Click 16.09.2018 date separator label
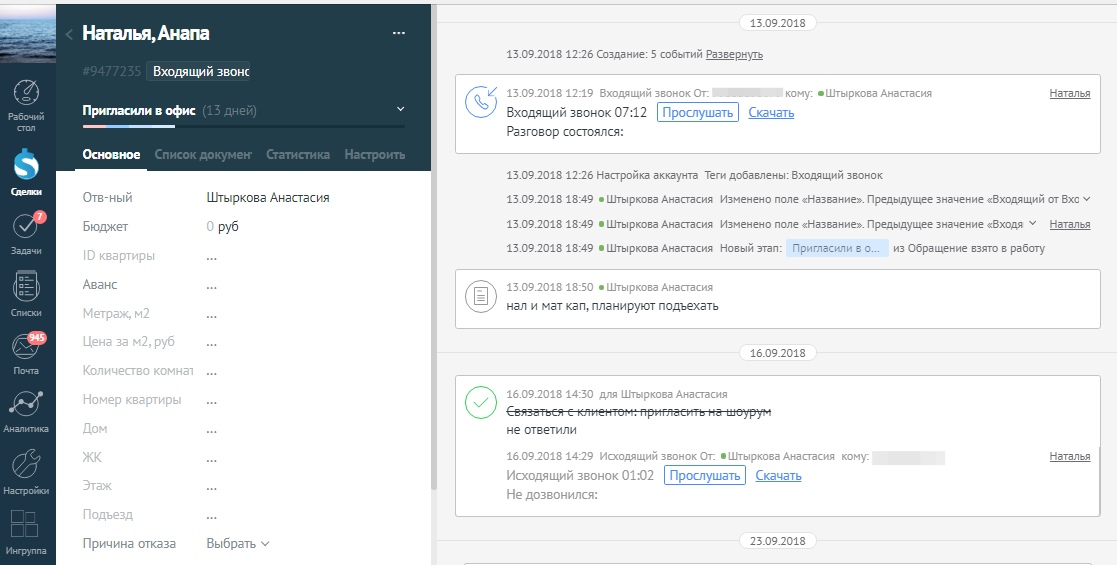1117x565 pixels. coord(777,353)
